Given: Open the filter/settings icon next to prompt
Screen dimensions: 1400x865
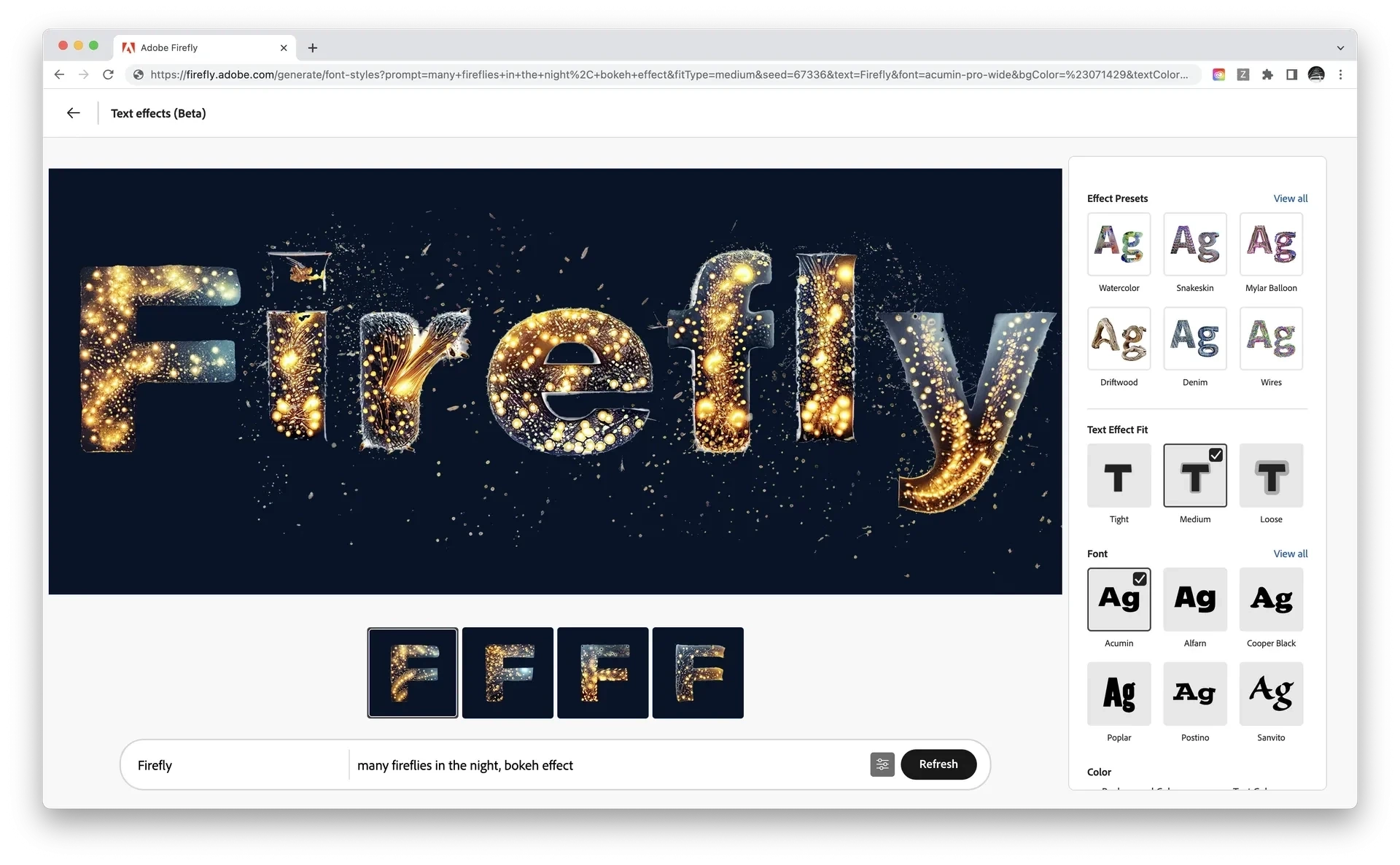Looking at the screenshot, I should 881,764.
